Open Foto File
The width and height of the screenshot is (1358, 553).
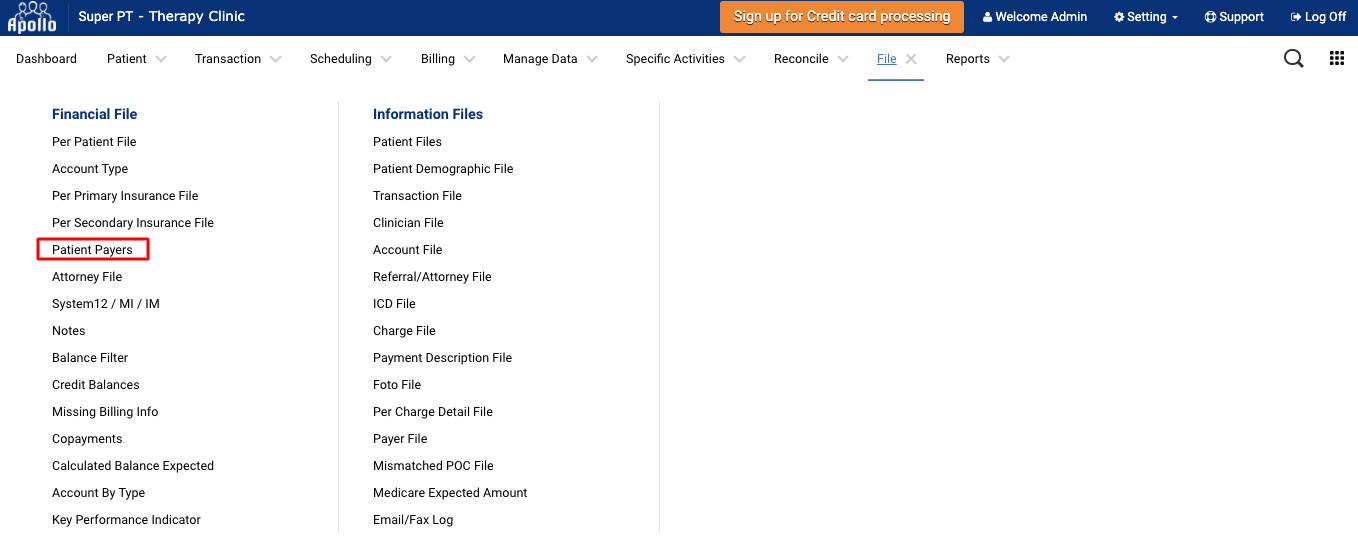pos(397,385)
